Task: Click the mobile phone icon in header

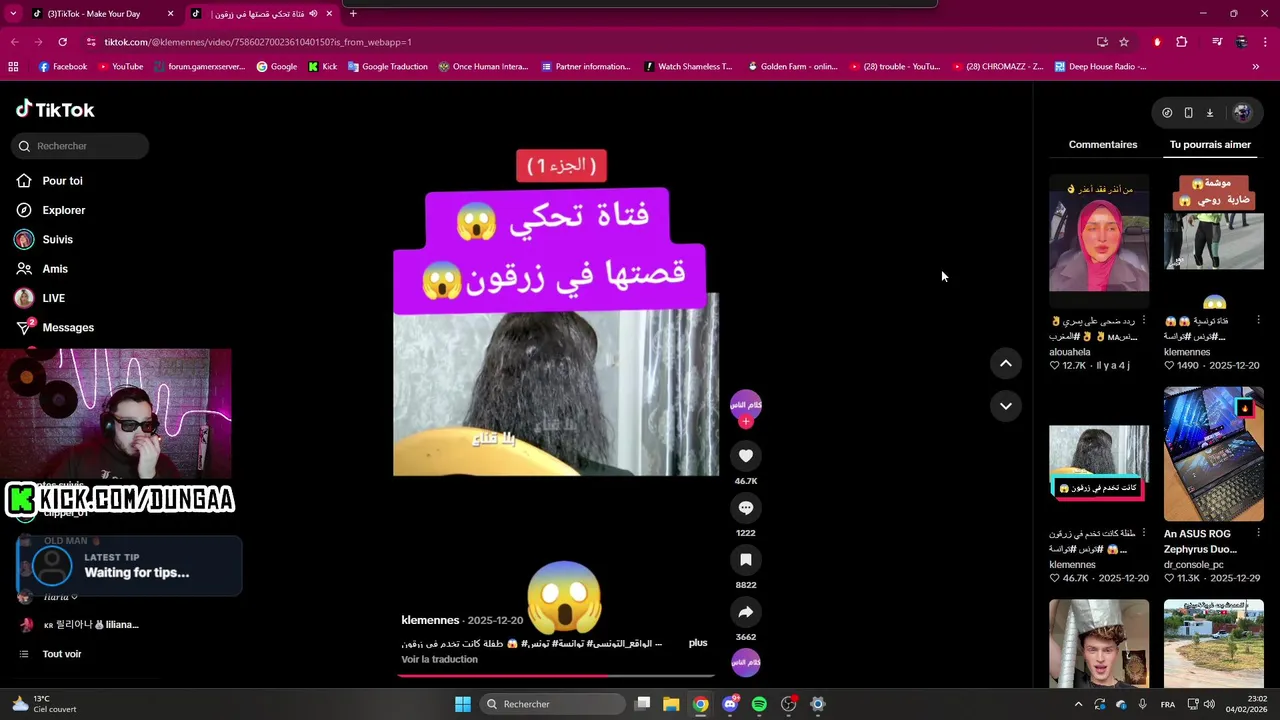Action: click(x=1188, y=113)
